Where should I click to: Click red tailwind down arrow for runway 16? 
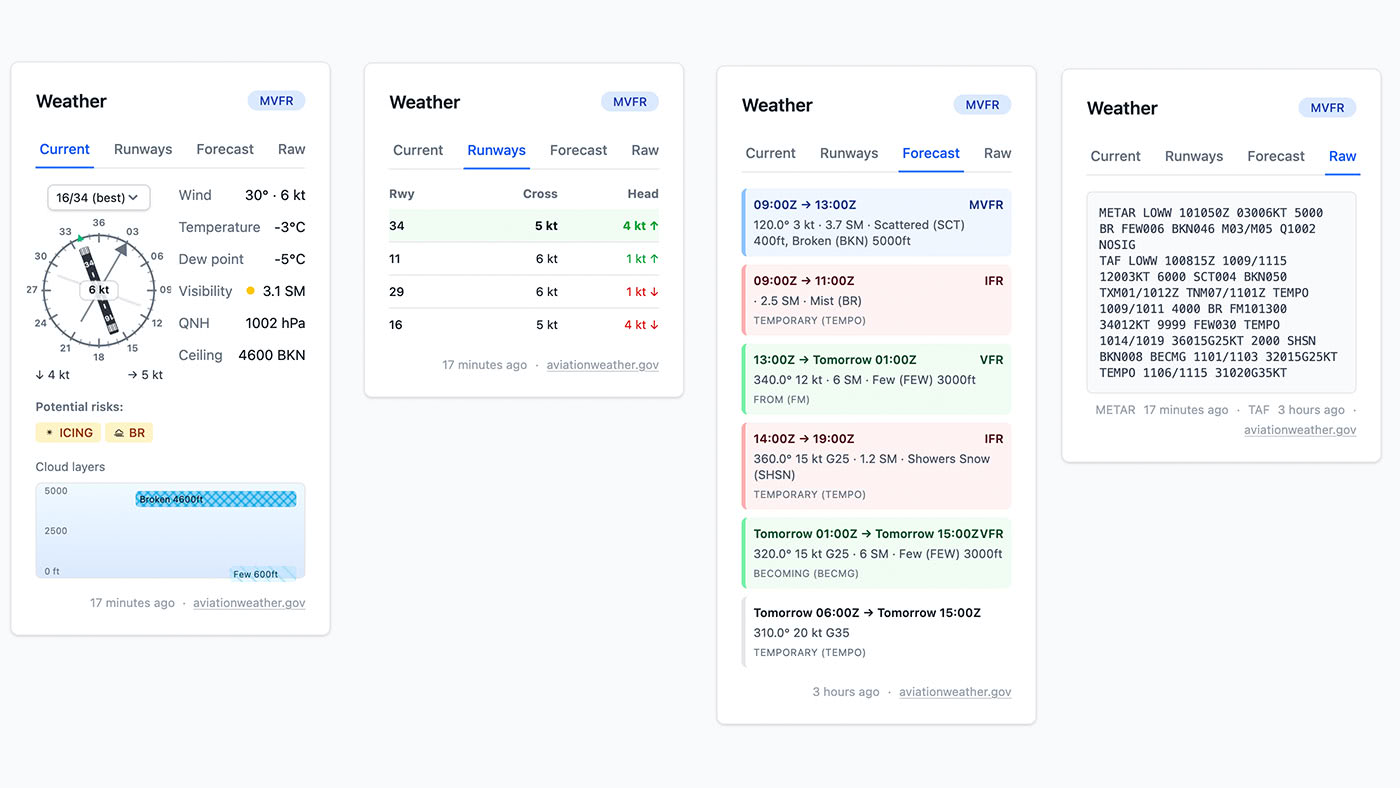pos(654,325)
